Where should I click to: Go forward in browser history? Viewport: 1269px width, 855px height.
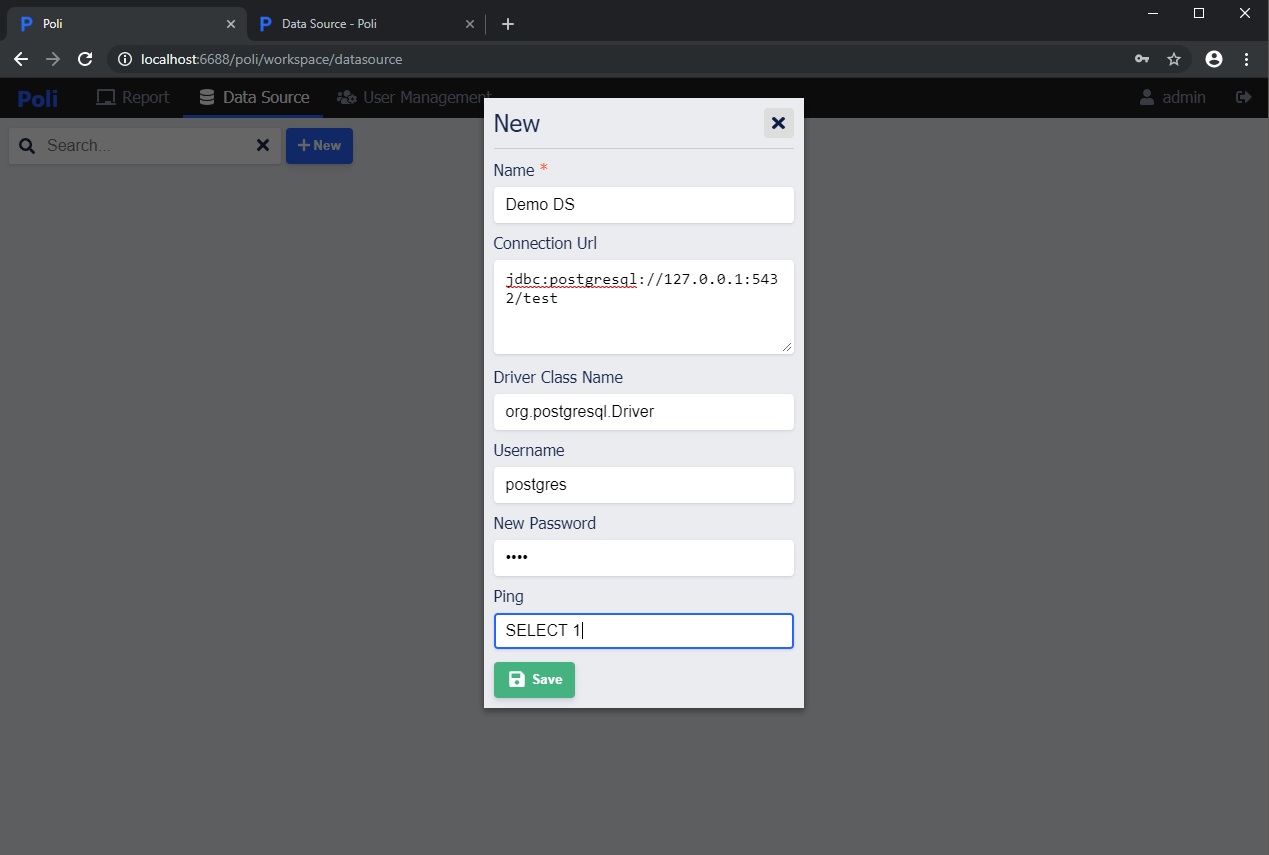53,59
